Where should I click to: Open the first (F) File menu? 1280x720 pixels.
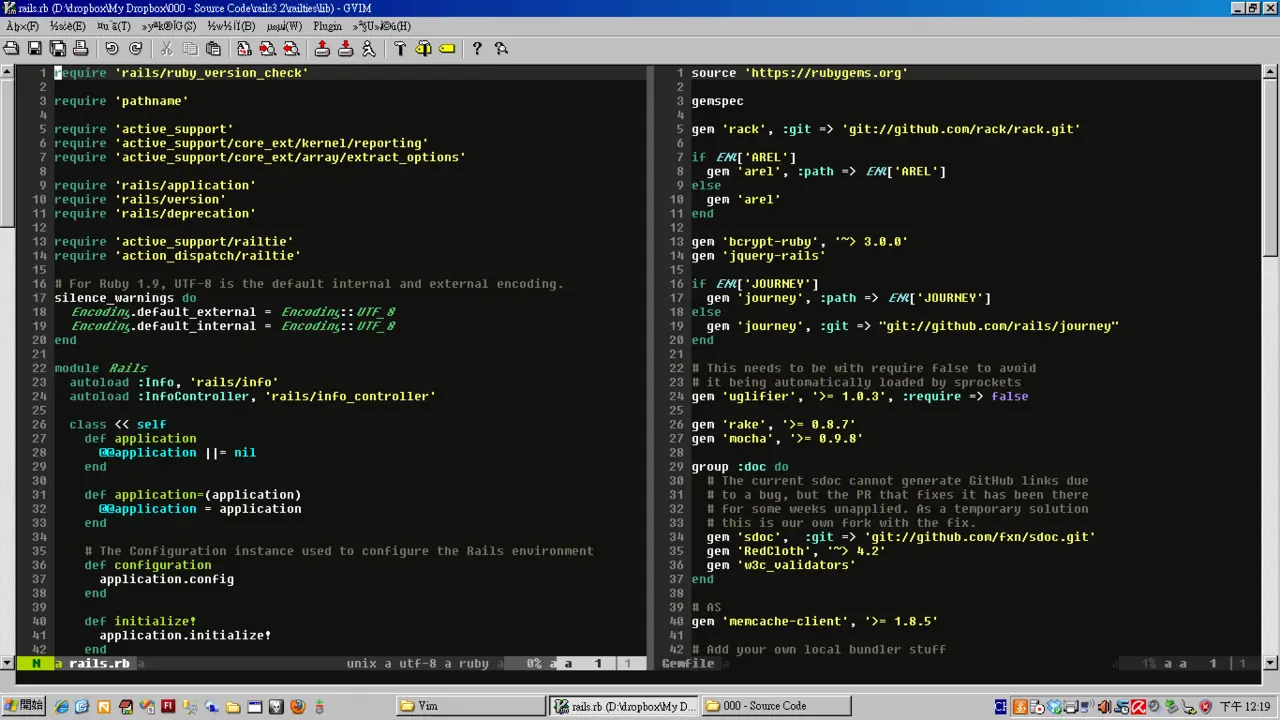(x=22, y=26)
